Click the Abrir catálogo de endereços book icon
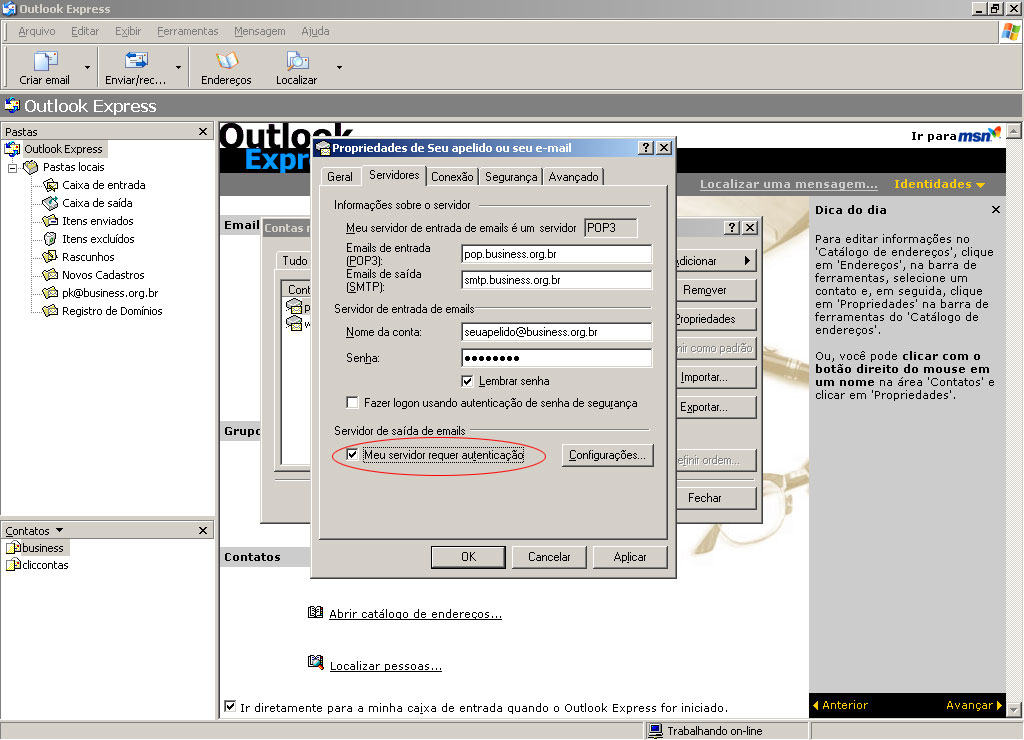Image resolution: width=1024 pixels, height=740 pixels. pyautogui.click(x=315, y=613)
